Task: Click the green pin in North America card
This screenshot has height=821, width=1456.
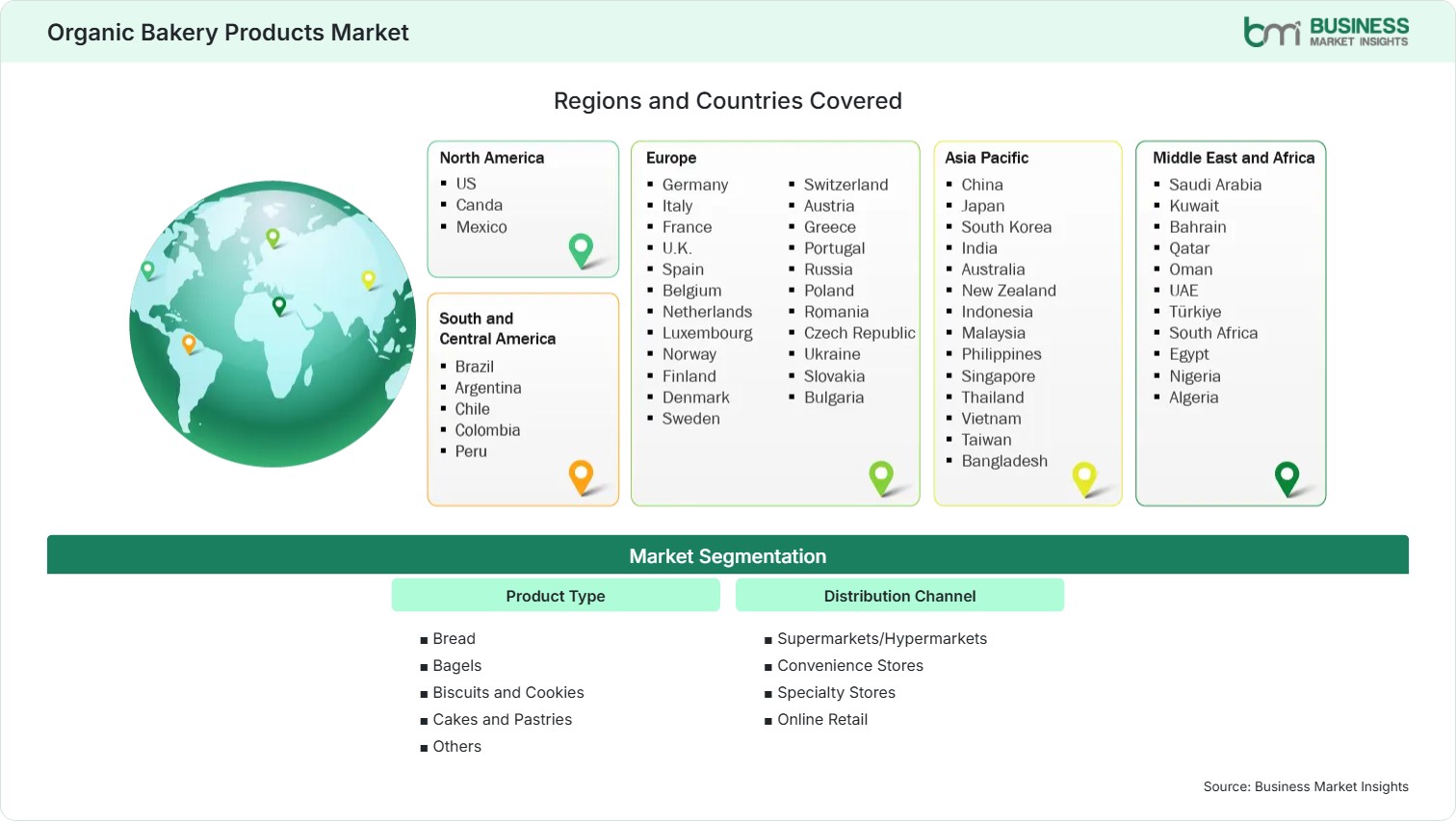Action: [582, 250]
